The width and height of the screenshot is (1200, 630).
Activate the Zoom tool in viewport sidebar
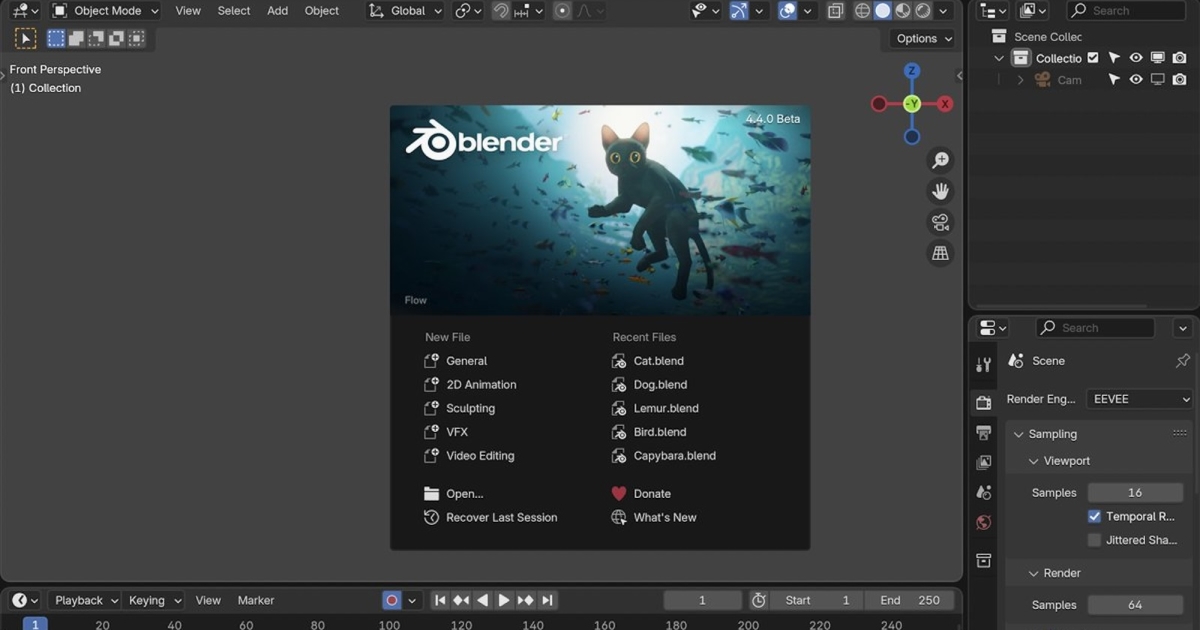(x=940, y=160)
